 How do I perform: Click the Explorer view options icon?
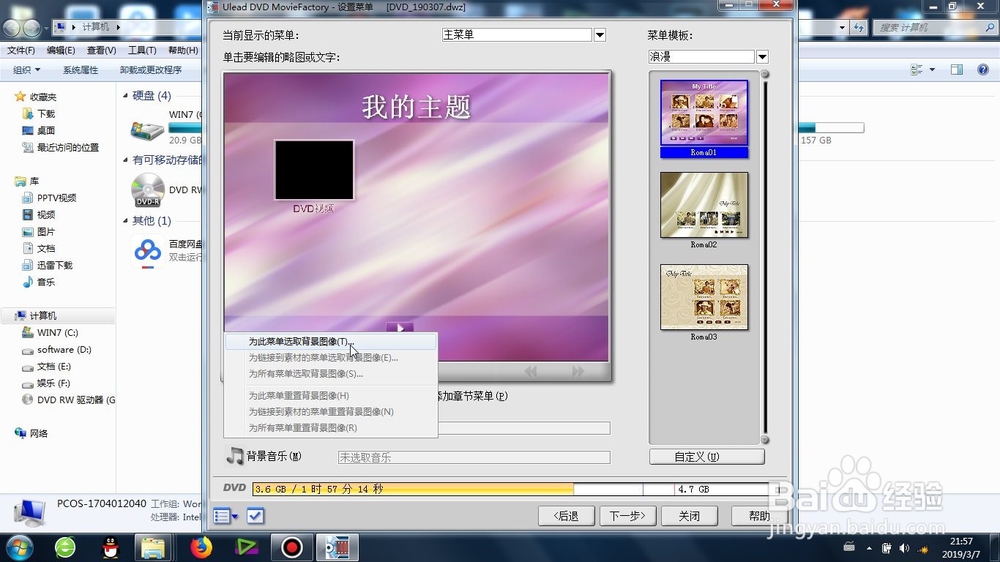click(917, 70)
